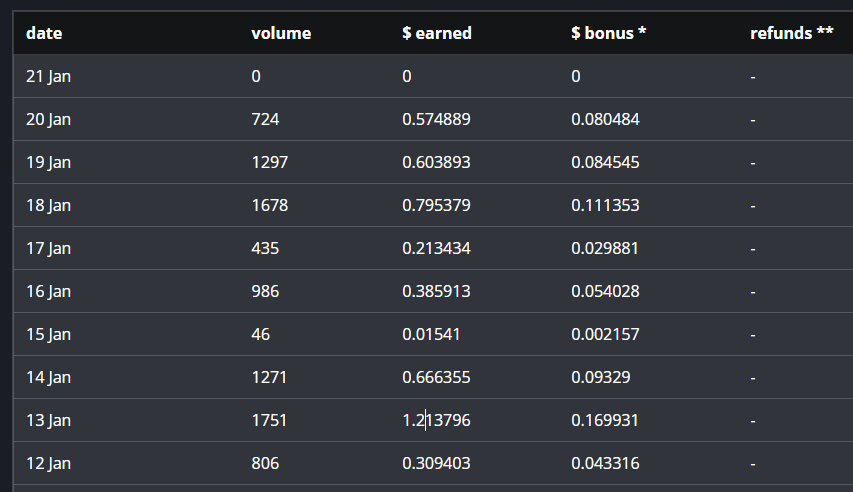The height and width of the screenshot is (492, 853).
Task: Select the 21 Jan date cell
Action: tap(48, 76)
